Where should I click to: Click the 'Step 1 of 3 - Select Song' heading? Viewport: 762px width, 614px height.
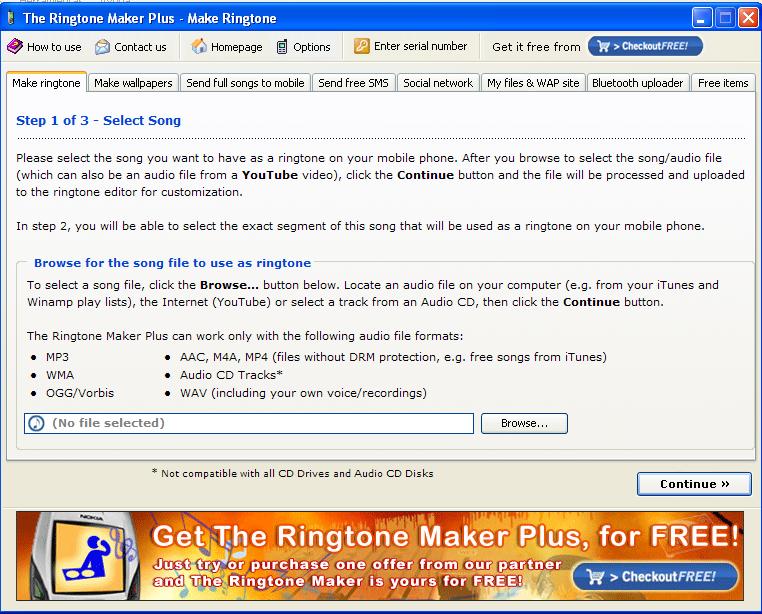[98, 121]
